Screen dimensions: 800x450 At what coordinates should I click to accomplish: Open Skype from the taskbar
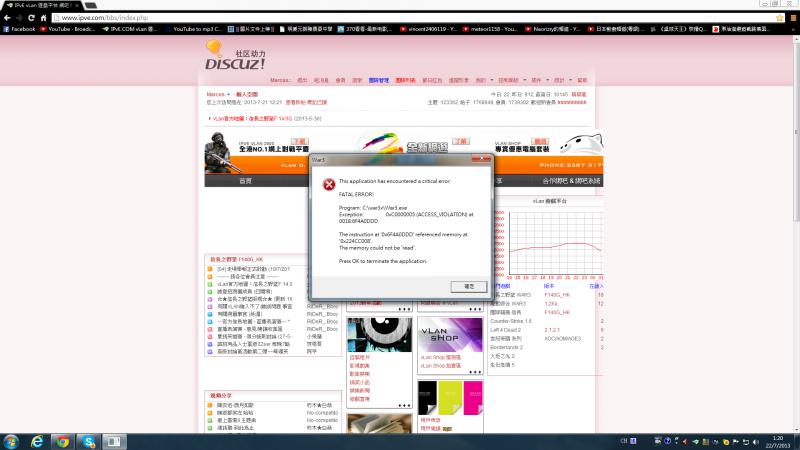pyautogui.click(x=89, y=442)
